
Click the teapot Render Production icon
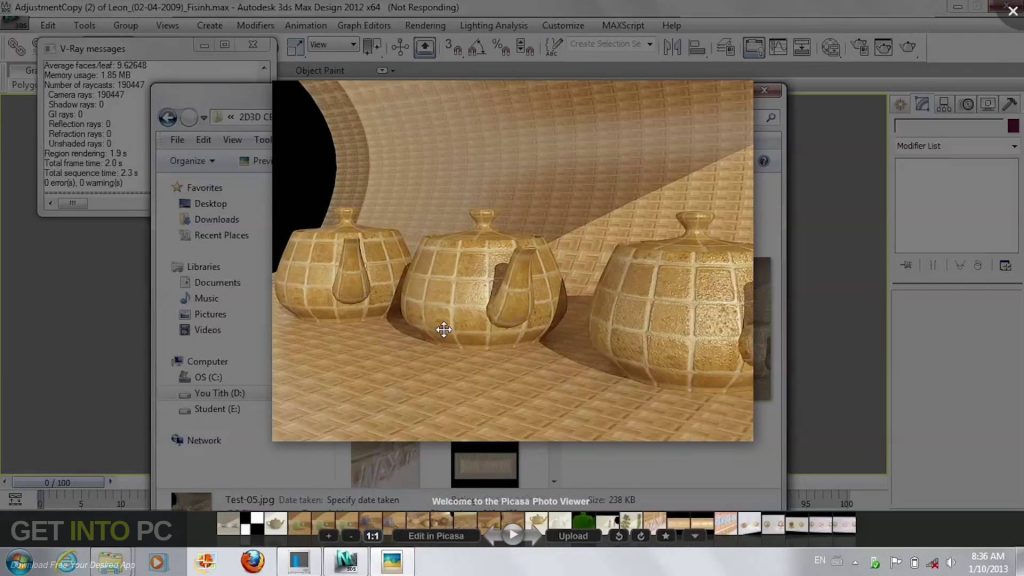908,47
